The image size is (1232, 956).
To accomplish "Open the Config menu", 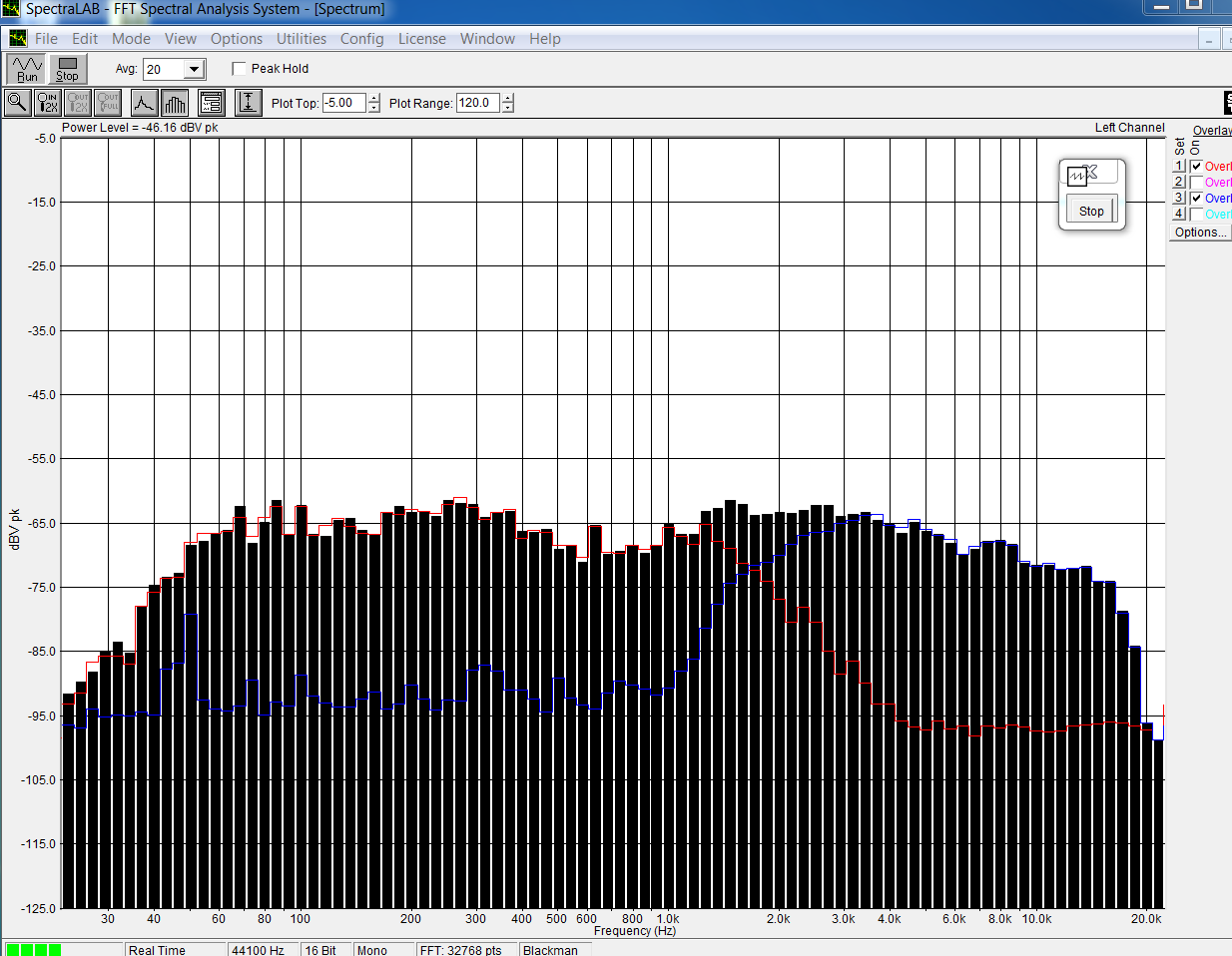I will [x=361, y=39].
